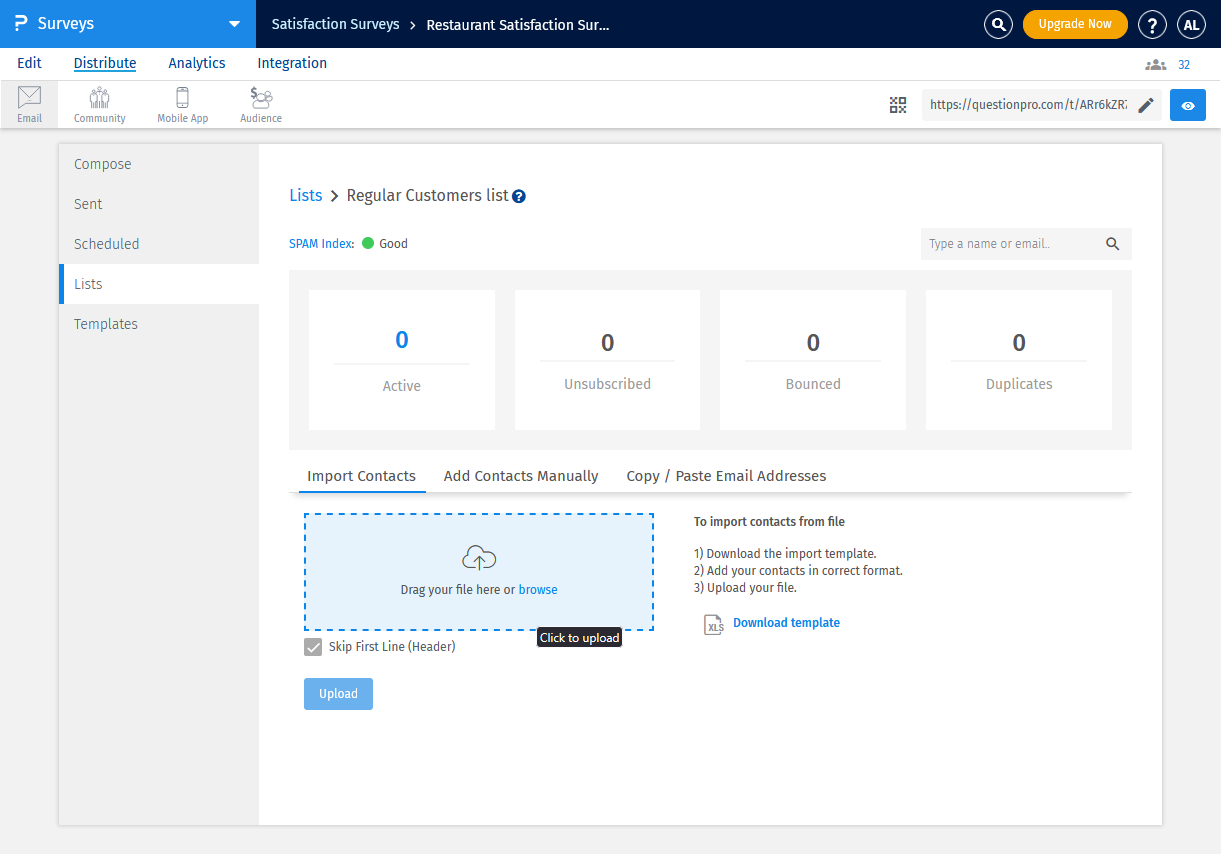Click the browse link in upload area
Screen dimensions: 1221x854
(x=538, y=590)
